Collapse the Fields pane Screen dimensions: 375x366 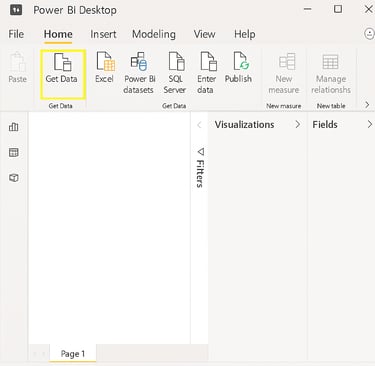369,125
